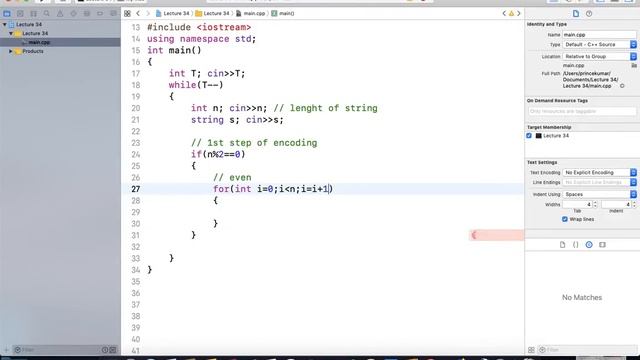Adjust the Indent width stepper
640x360 pixels.
[634, 204]
